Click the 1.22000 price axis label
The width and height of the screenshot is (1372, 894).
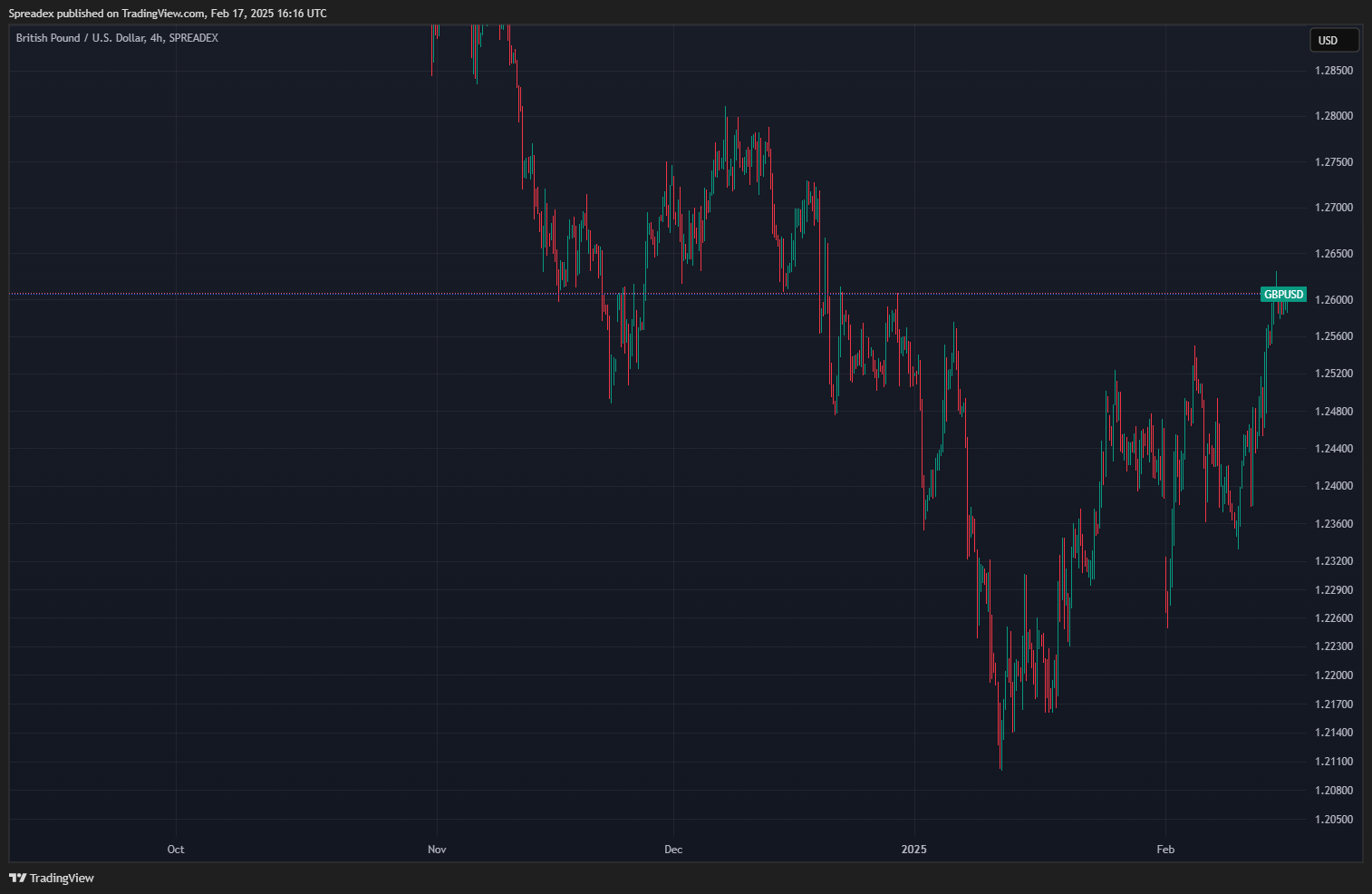[x=1334, y=675]
